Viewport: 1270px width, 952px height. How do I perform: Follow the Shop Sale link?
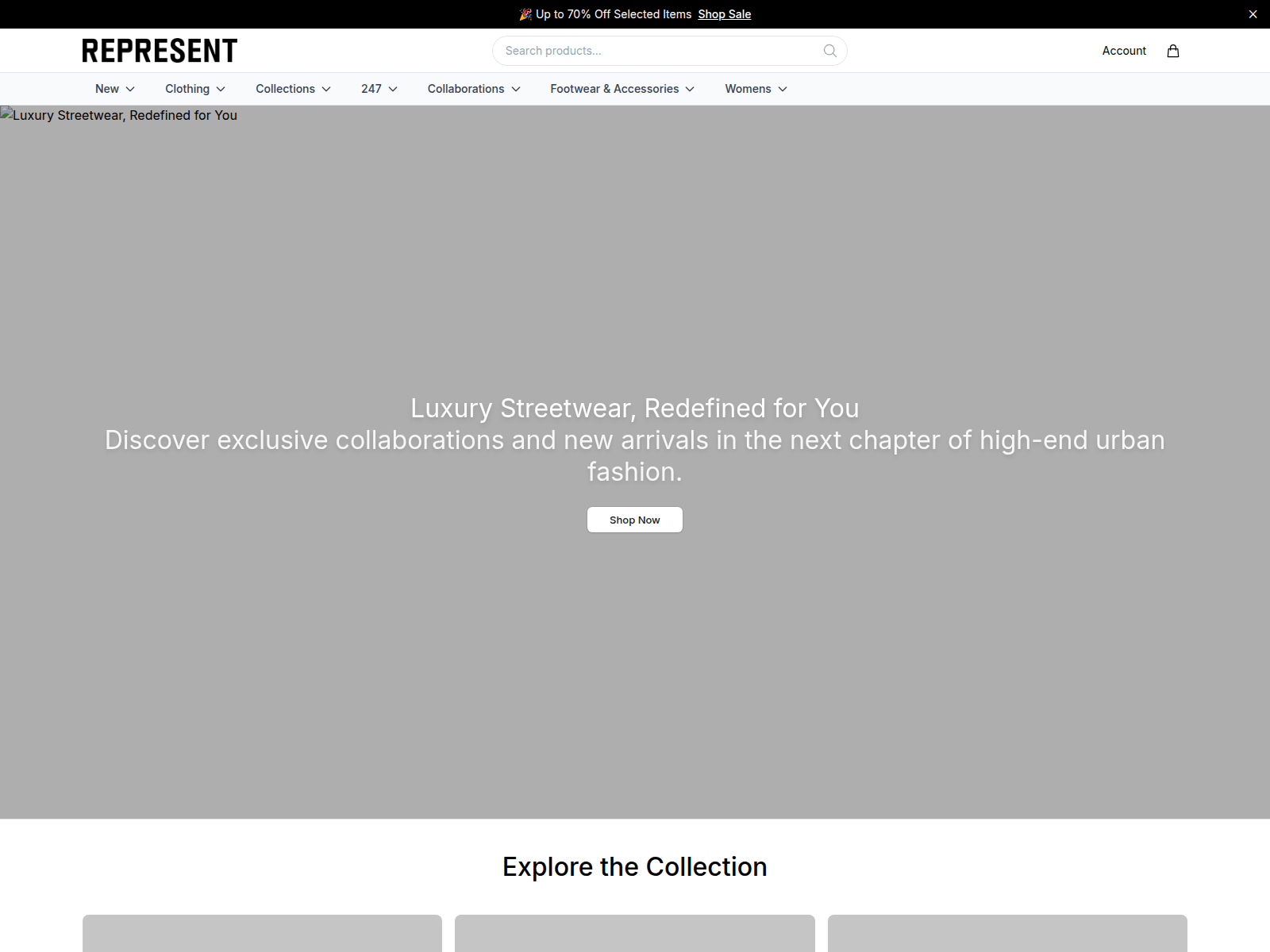[x=725, y=14]
